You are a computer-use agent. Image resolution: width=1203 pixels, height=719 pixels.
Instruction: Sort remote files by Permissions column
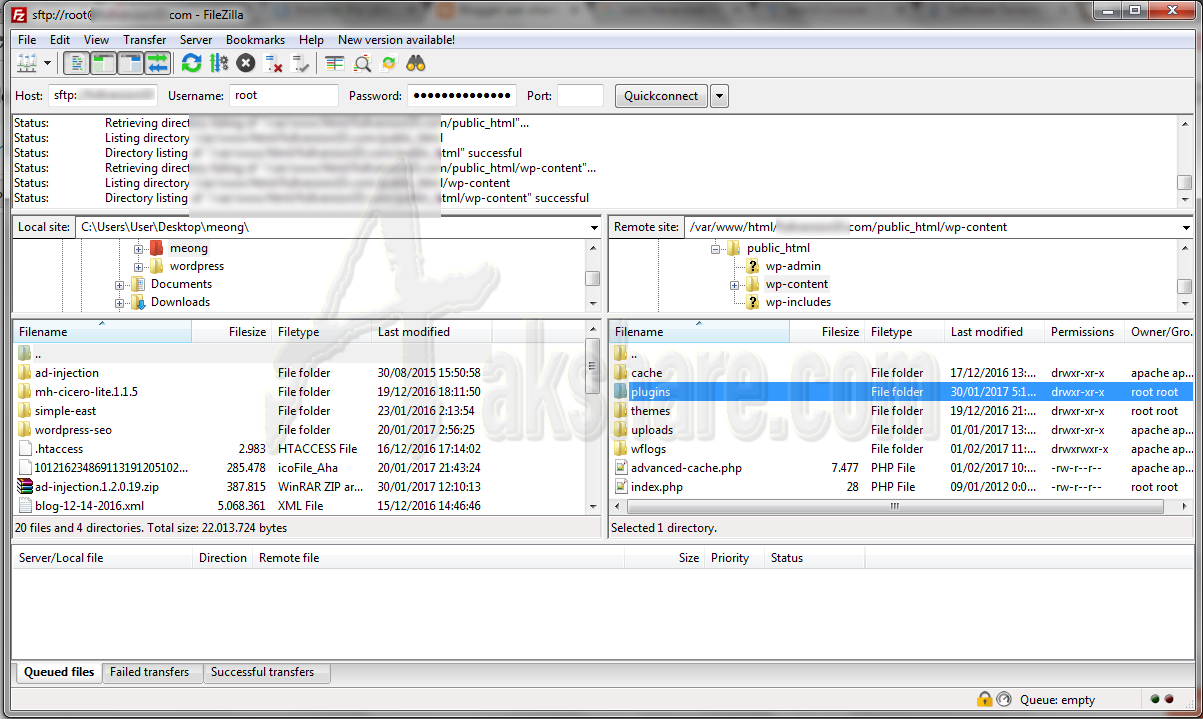pyautogui.click(x=1084, y=332)
